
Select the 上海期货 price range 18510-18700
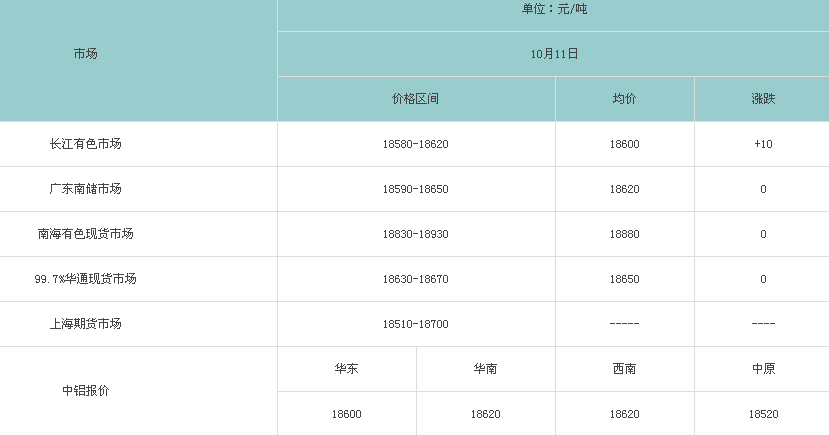pos(415,324)
